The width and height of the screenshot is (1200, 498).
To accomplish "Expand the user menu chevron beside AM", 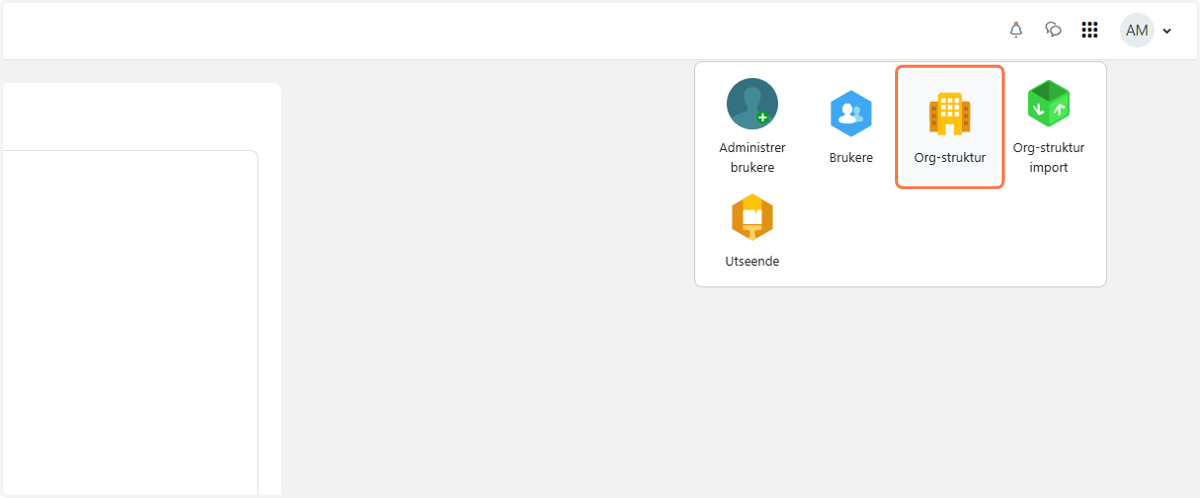I will click(x=1167, y=31).
